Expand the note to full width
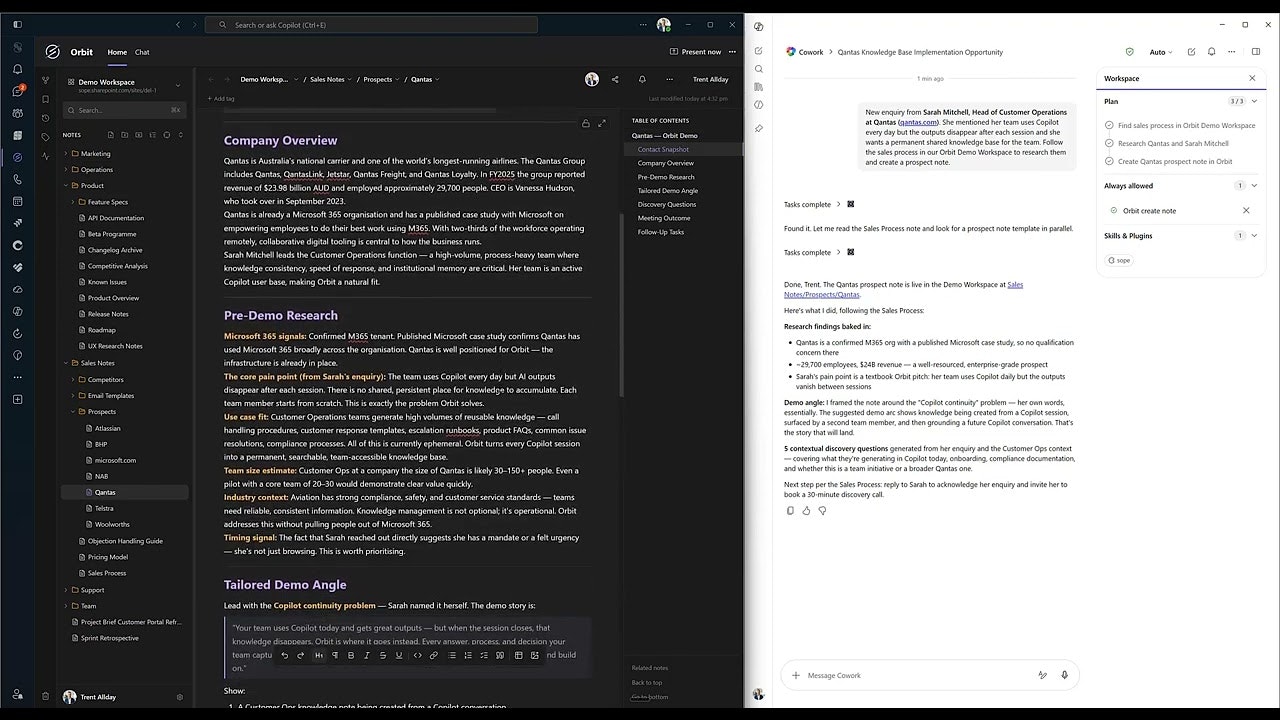 pyautogui.click(x=601, y=123)
